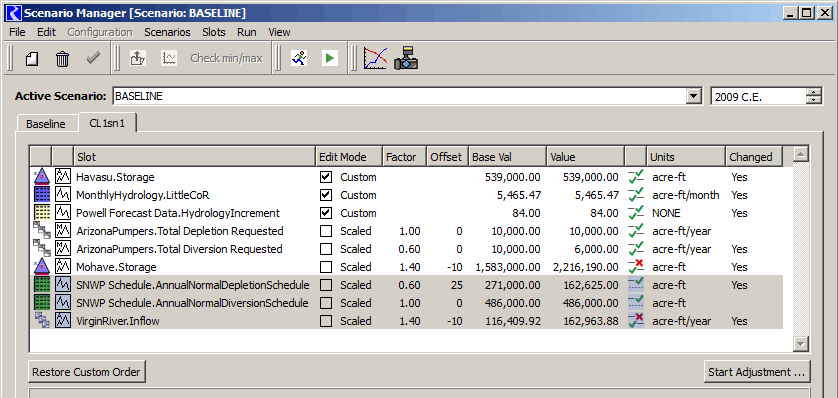Open the Active Scenario dropdown arrow
The width and height of the screenshot is (838, 398).
(694, 97)
